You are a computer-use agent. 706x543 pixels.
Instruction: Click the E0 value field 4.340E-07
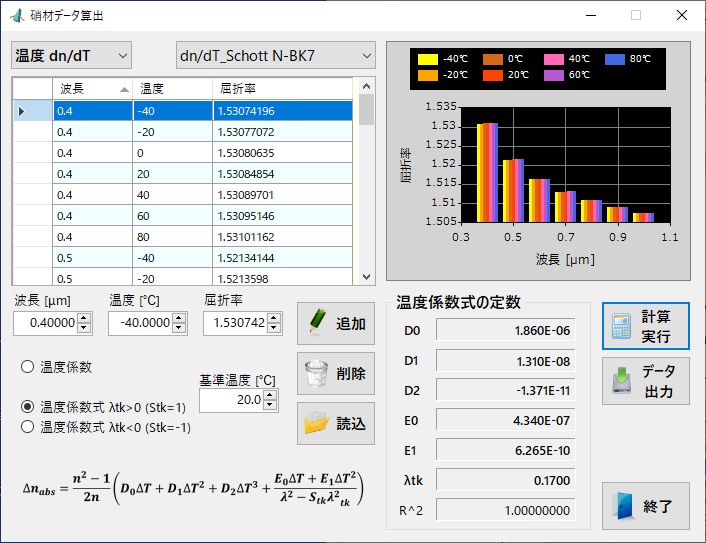(x=506, y=421)
